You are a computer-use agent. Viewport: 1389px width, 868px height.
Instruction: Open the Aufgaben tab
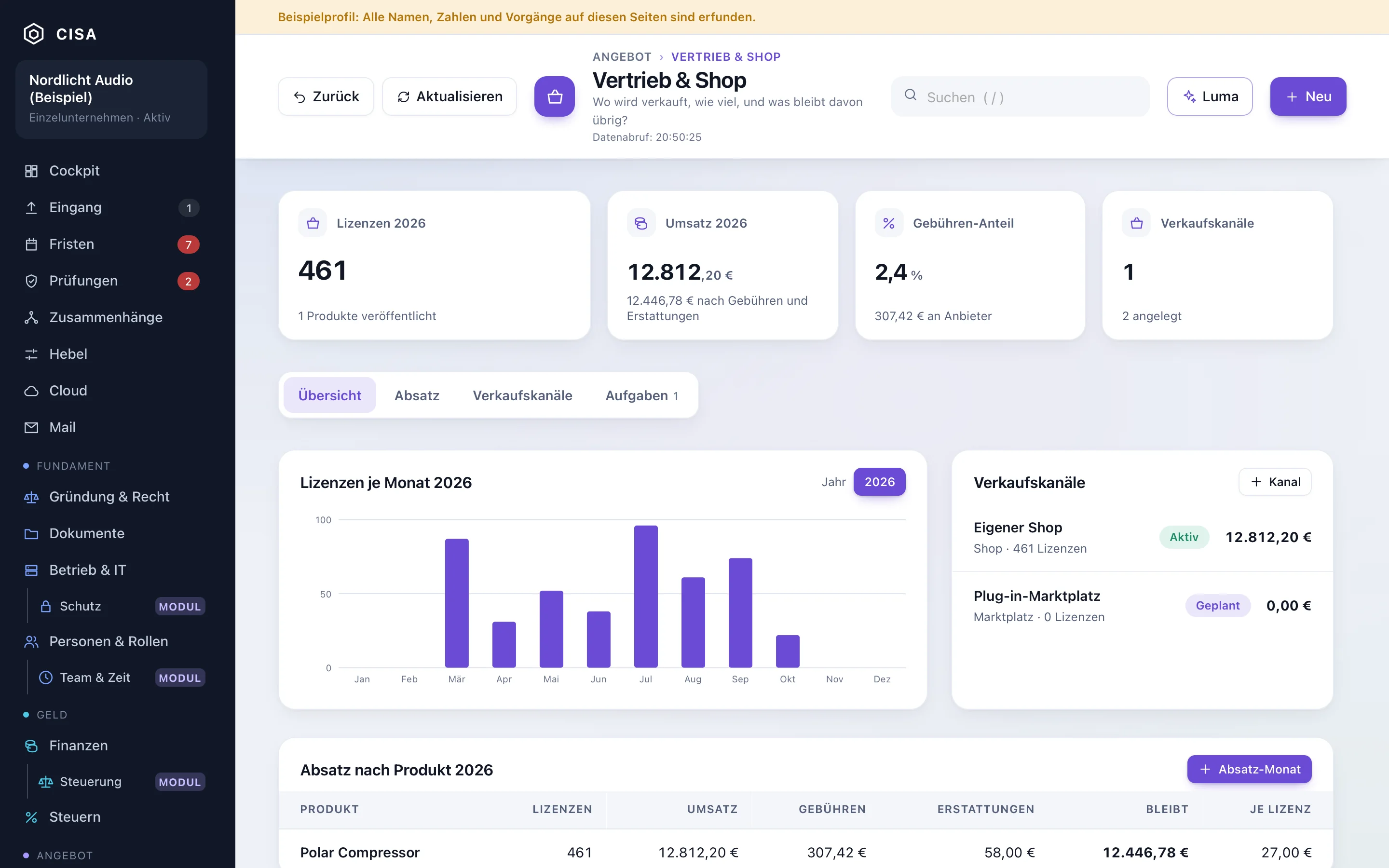pyautogui.click(x=642, y=395)
